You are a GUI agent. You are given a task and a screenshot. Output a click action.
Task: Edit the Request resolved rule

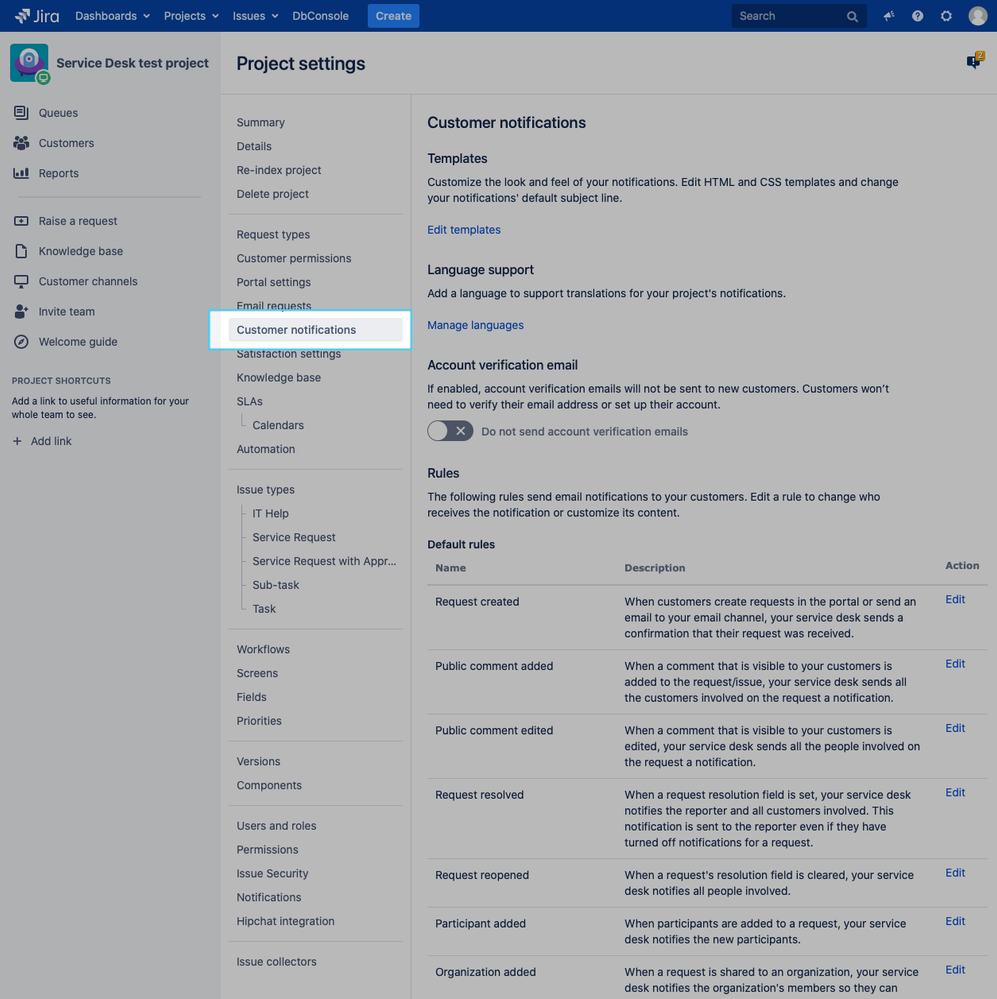click(x=955, y=793)
